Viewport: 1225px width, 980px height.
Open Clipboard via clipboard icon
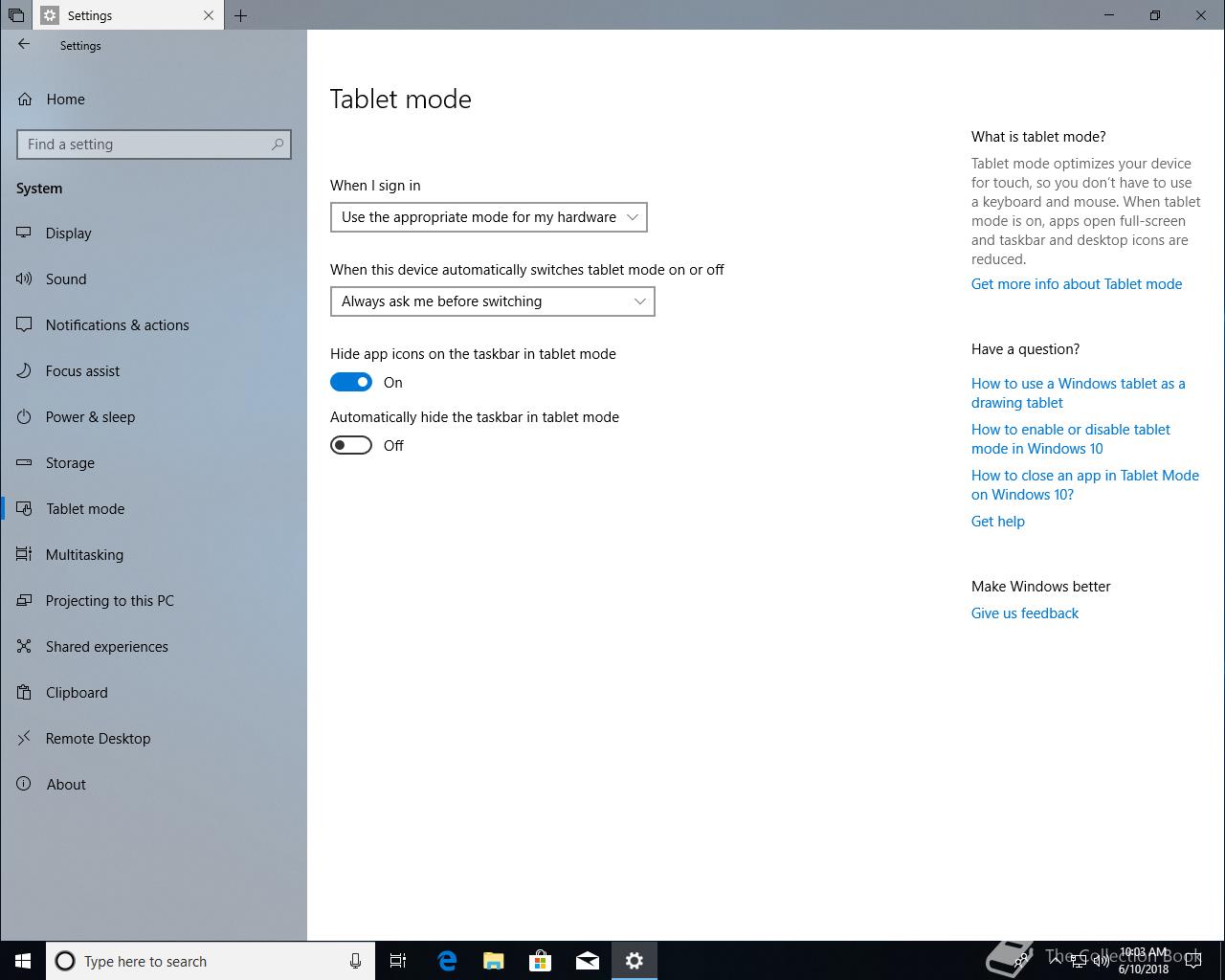25,693
